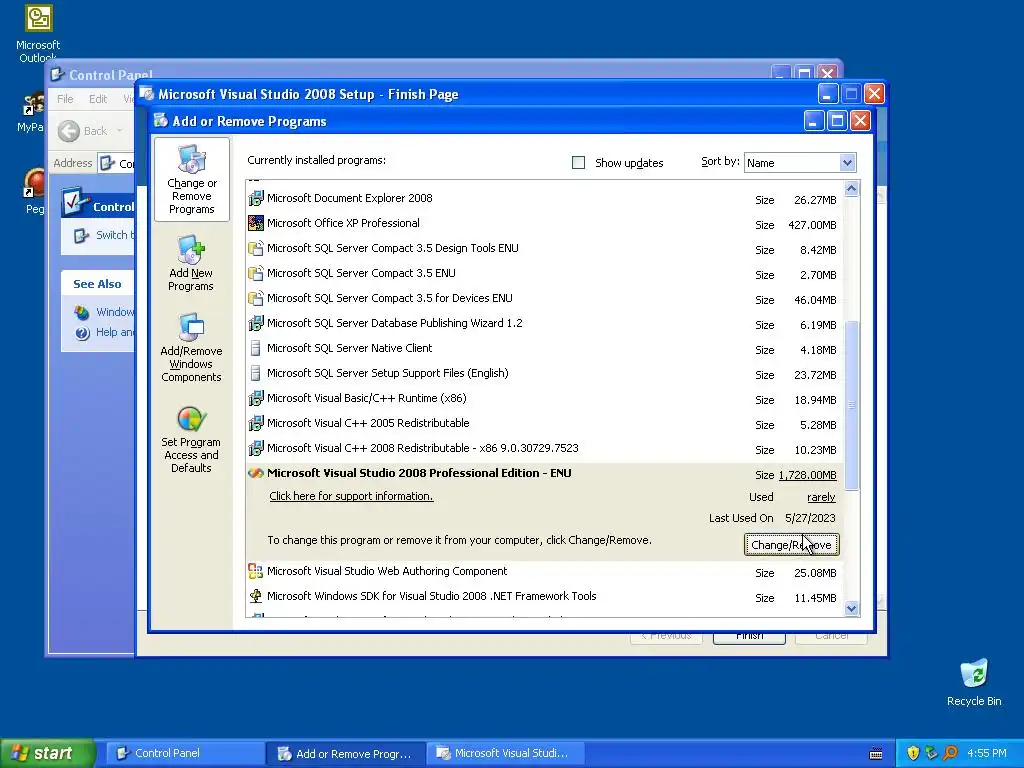Select Microsoft Document Explorer 2008 entry
1024x768 pixels.
pos(543,199)
